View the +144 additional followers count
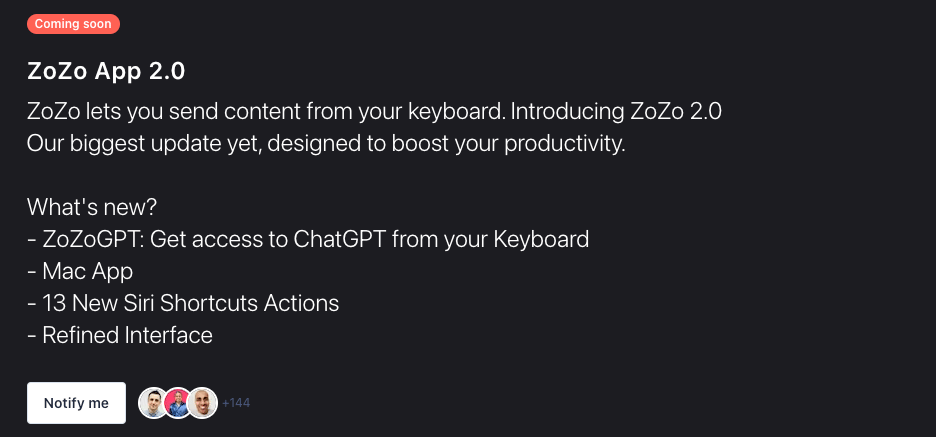 click(x=236, y=403)
